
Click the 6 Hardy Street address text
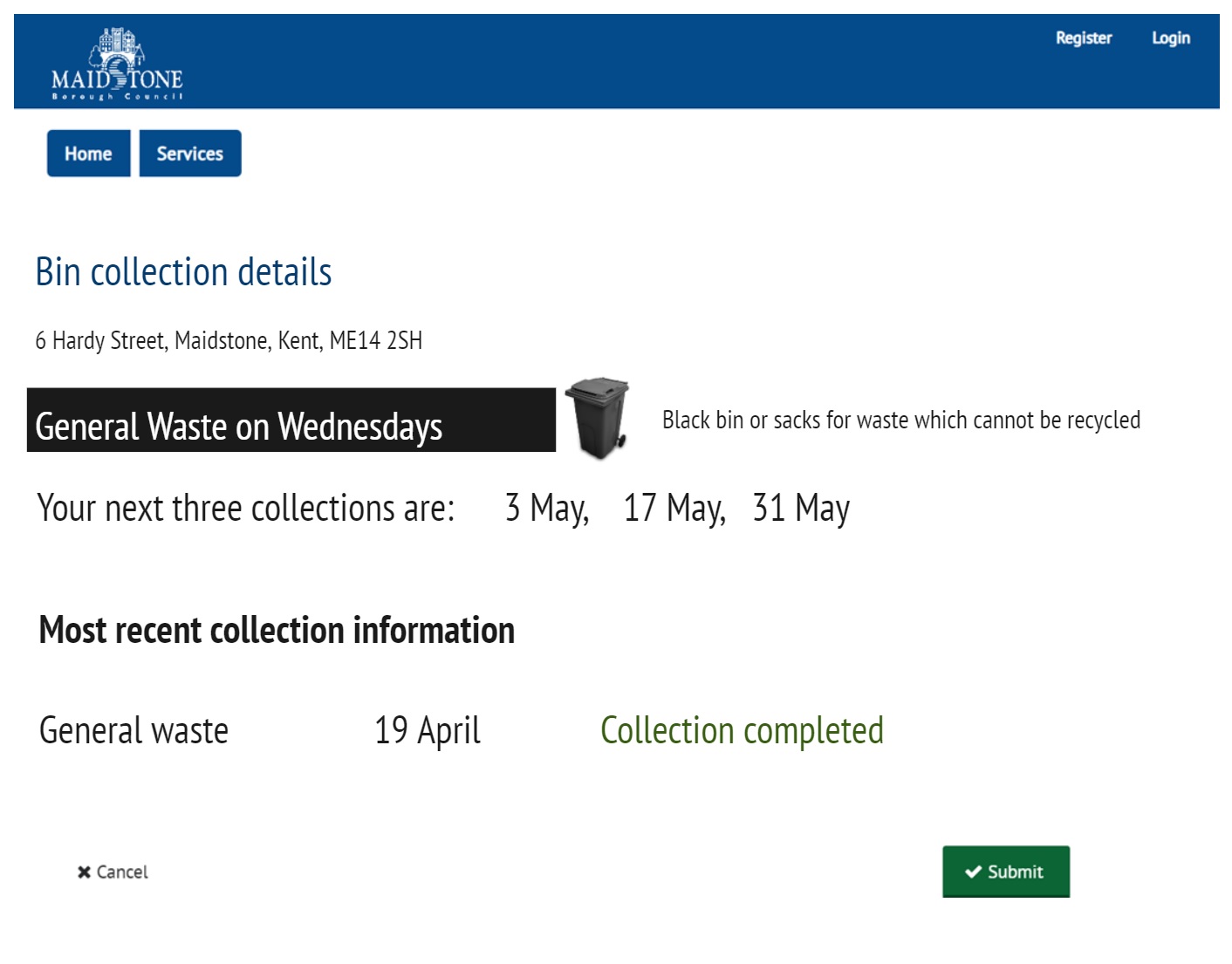[x=229, y=340]
